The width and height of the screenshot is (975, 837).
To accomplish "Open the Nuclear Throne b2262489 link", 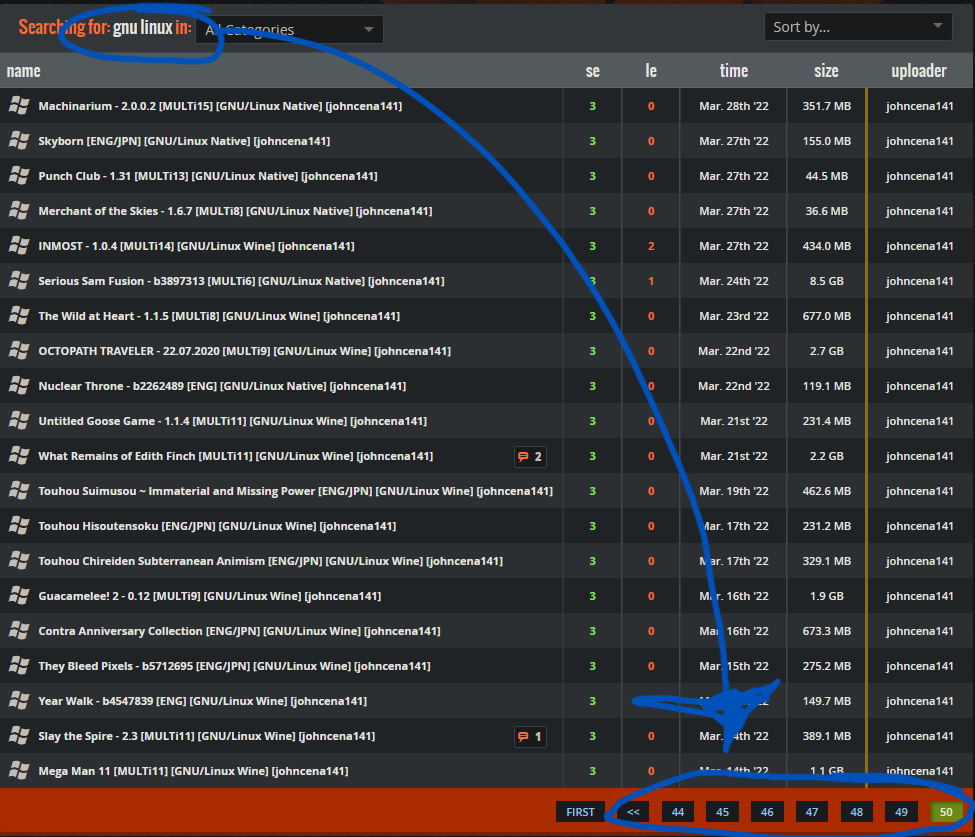I will tap(222, 386).
